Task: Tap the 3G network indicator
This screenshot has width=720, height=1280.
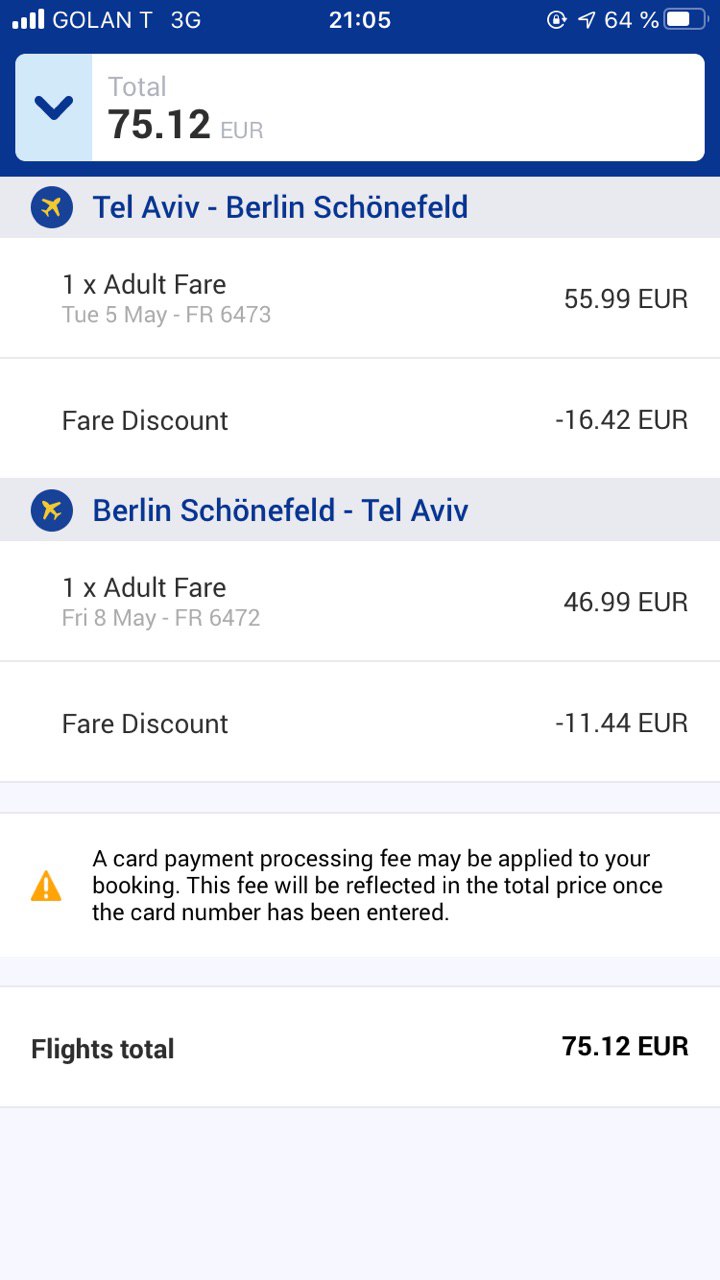Action: coord(186,20)
